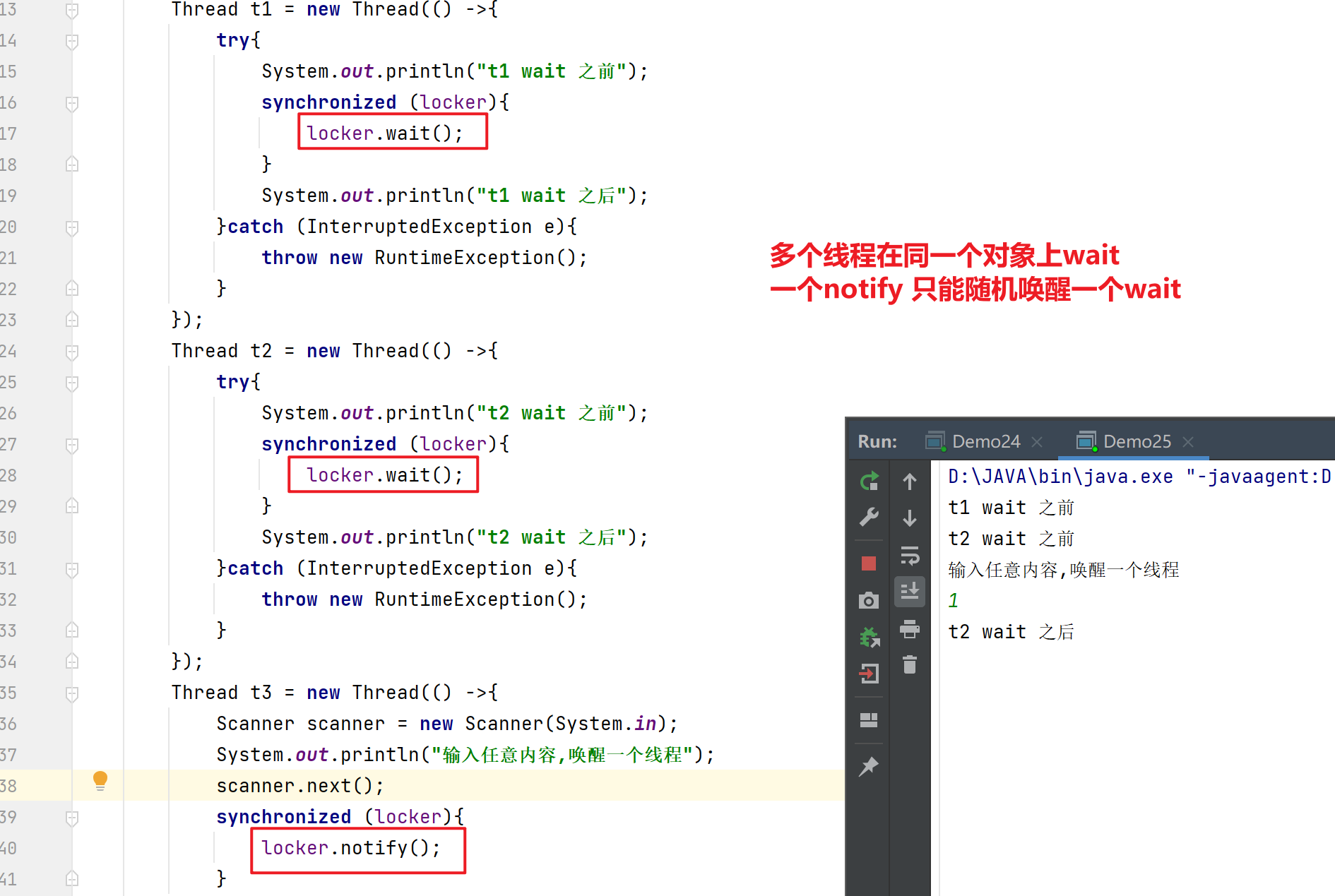
Task: Click 'Scanner scanner = new Scanner(System.in);' line
Action: [447, 724]
